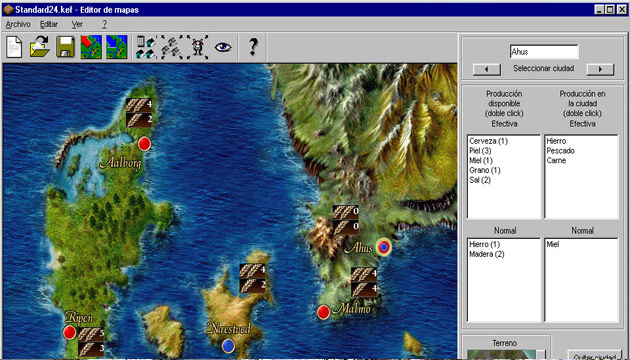Open the Editar menu
Screen dimensions: 630x360
pyautogui.click(x=49, y=25)
